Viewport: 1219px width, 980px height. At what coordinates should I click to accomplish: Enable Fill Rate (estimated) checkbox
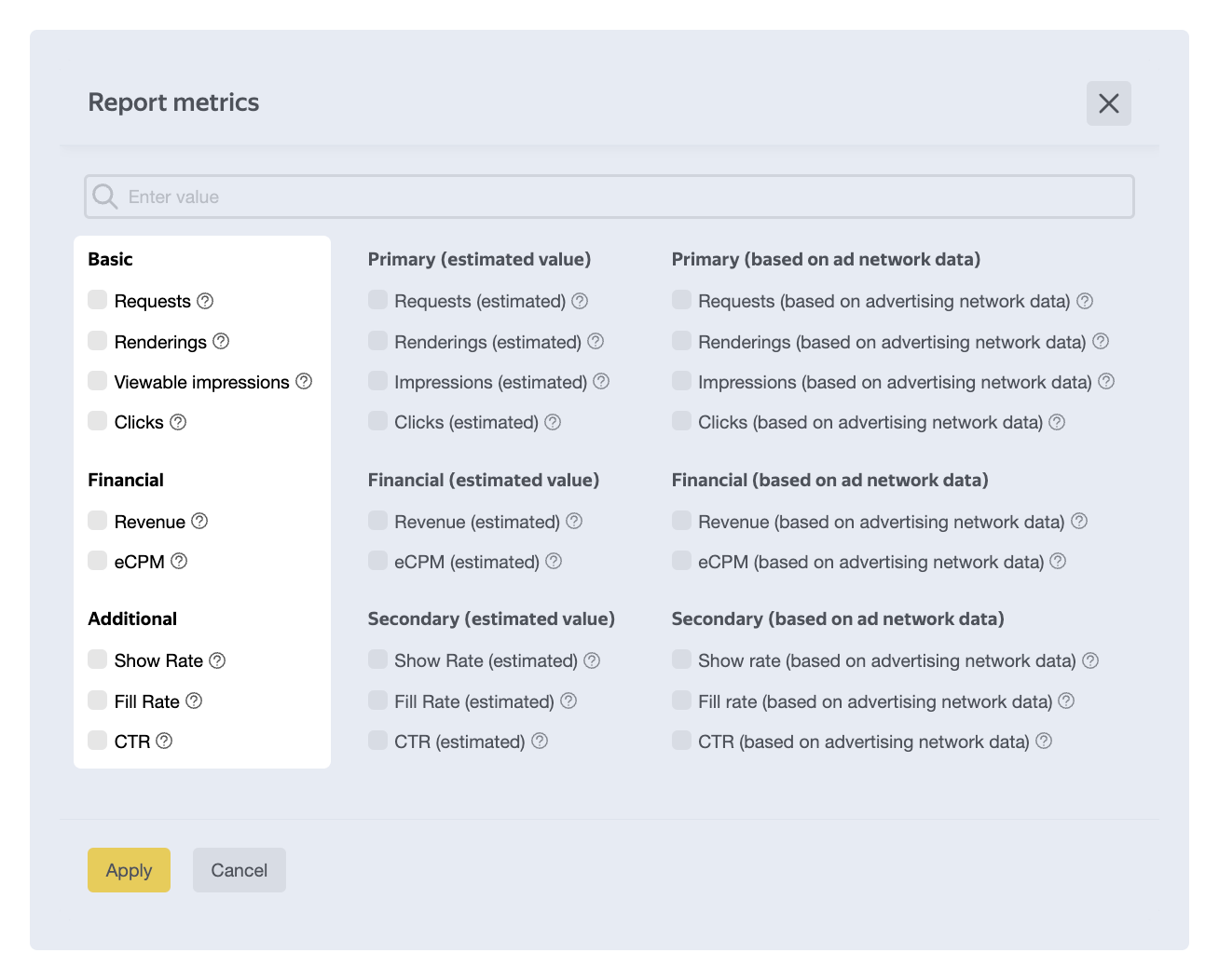point(377,701)
